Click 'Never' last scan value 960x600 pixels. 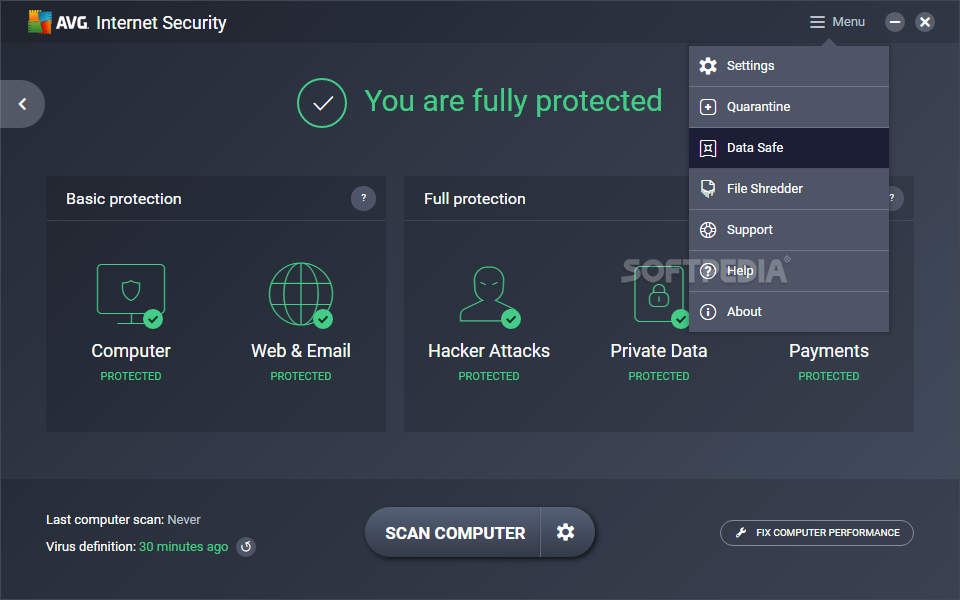tap(184, 520)
